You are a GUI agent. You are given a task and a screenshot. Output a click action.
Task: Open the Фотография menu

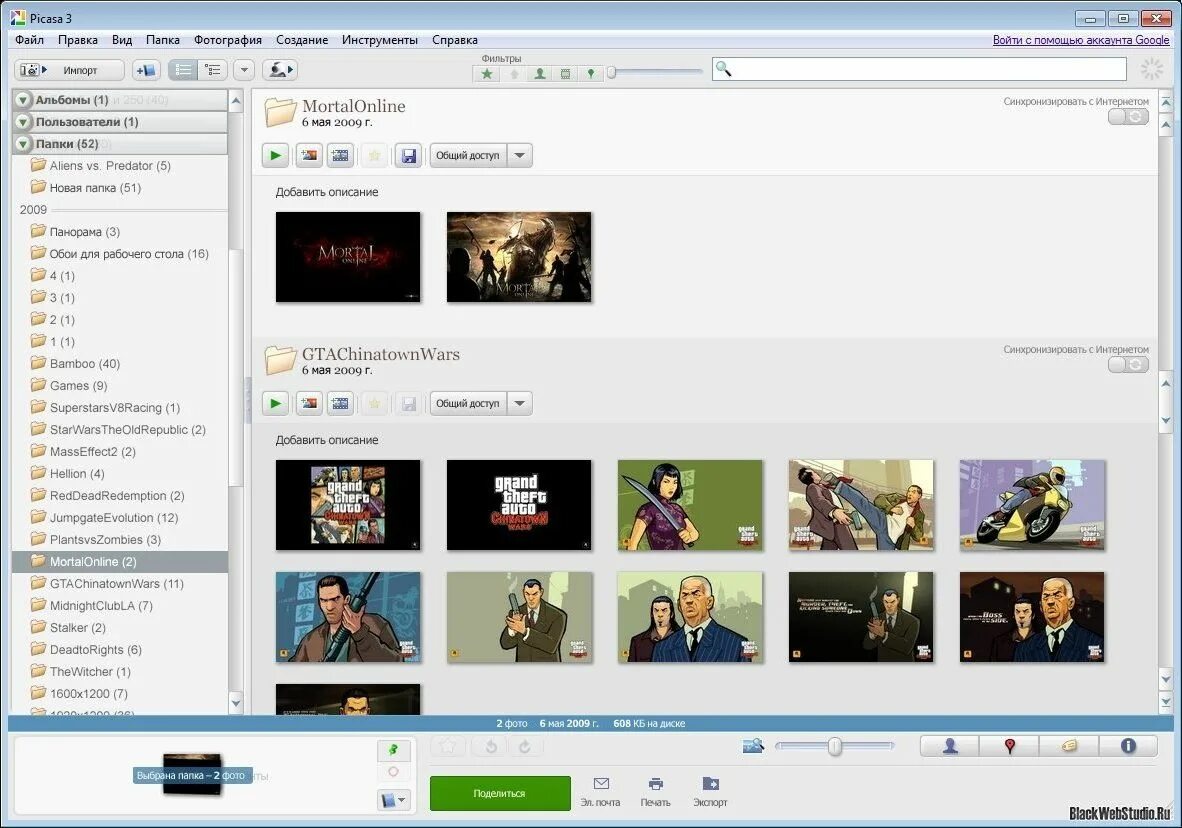228,40
